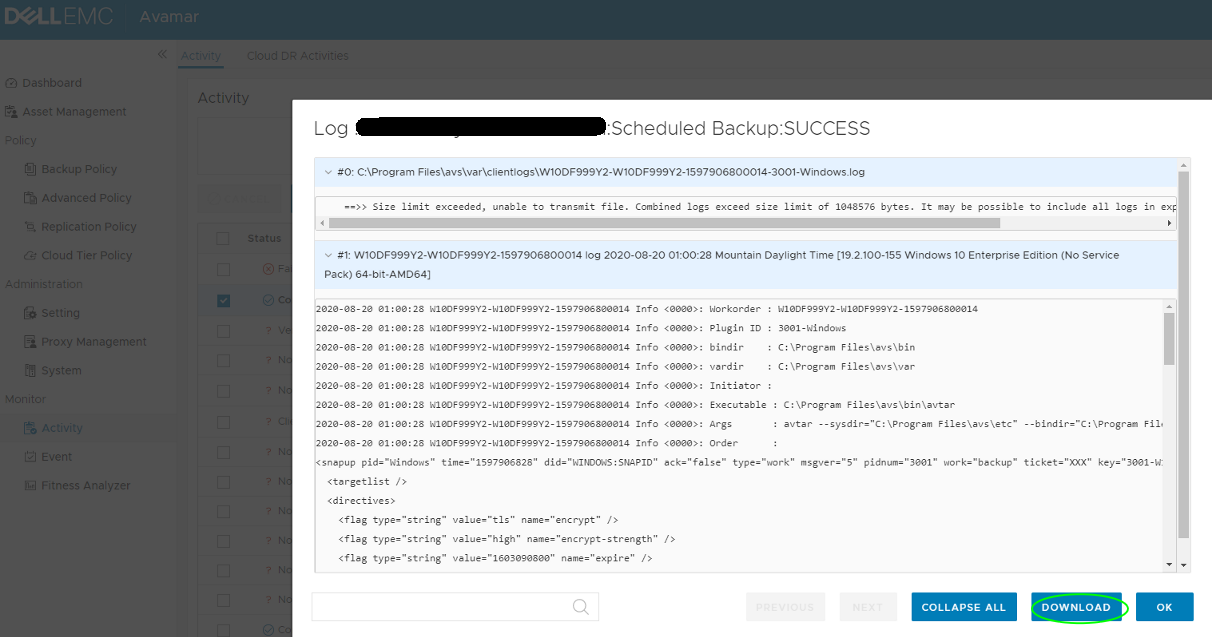Select the Proxy Management menu item
Viewport: 1212px width, 637px height.
point(94,342)
